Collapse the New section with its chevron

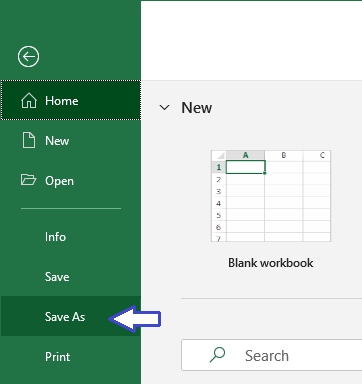164,108
